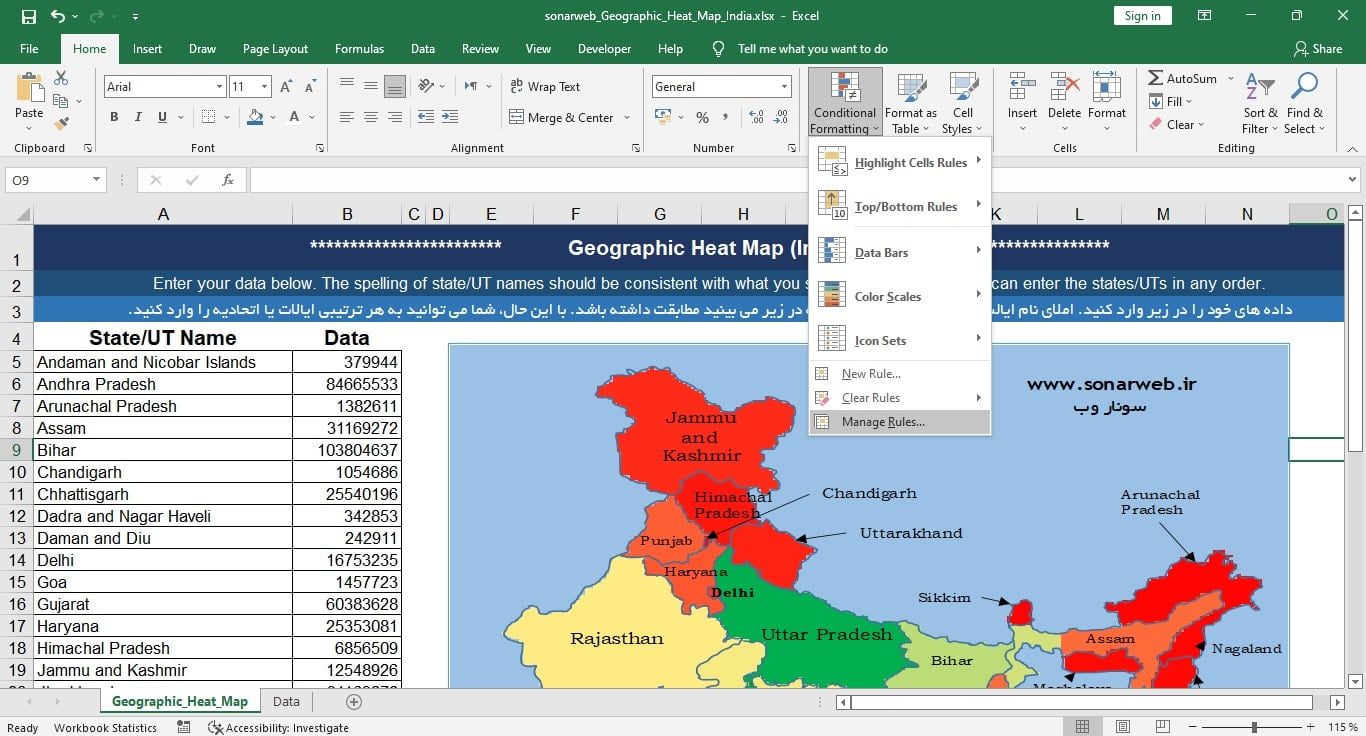The width and height of the screenshot is (1366, 736).
Task: Click the Sign in button
Action: [1142, 16]
